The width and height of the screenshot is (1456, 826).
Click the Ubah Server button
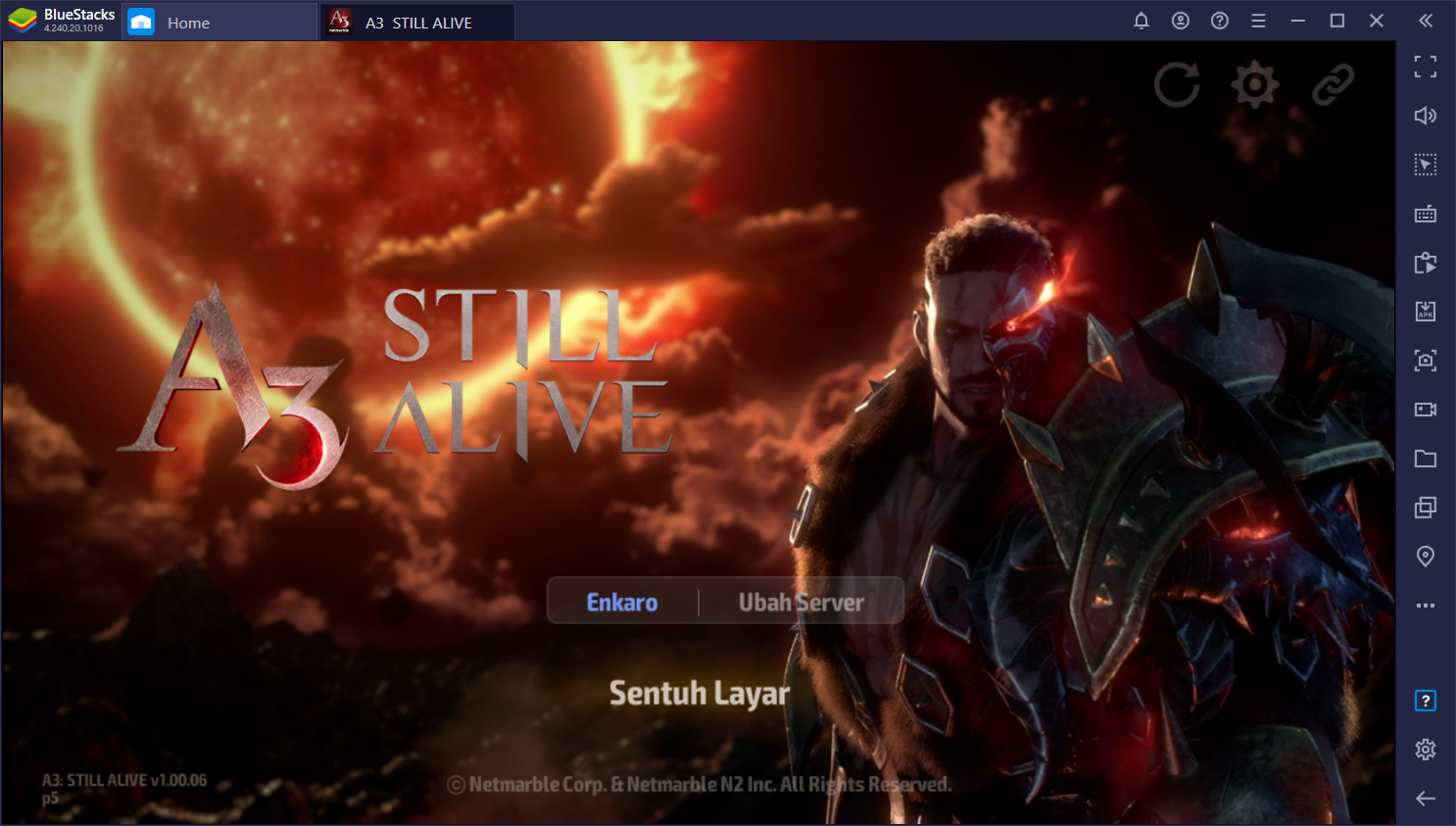pyautogui.click(x=801, y=603)
